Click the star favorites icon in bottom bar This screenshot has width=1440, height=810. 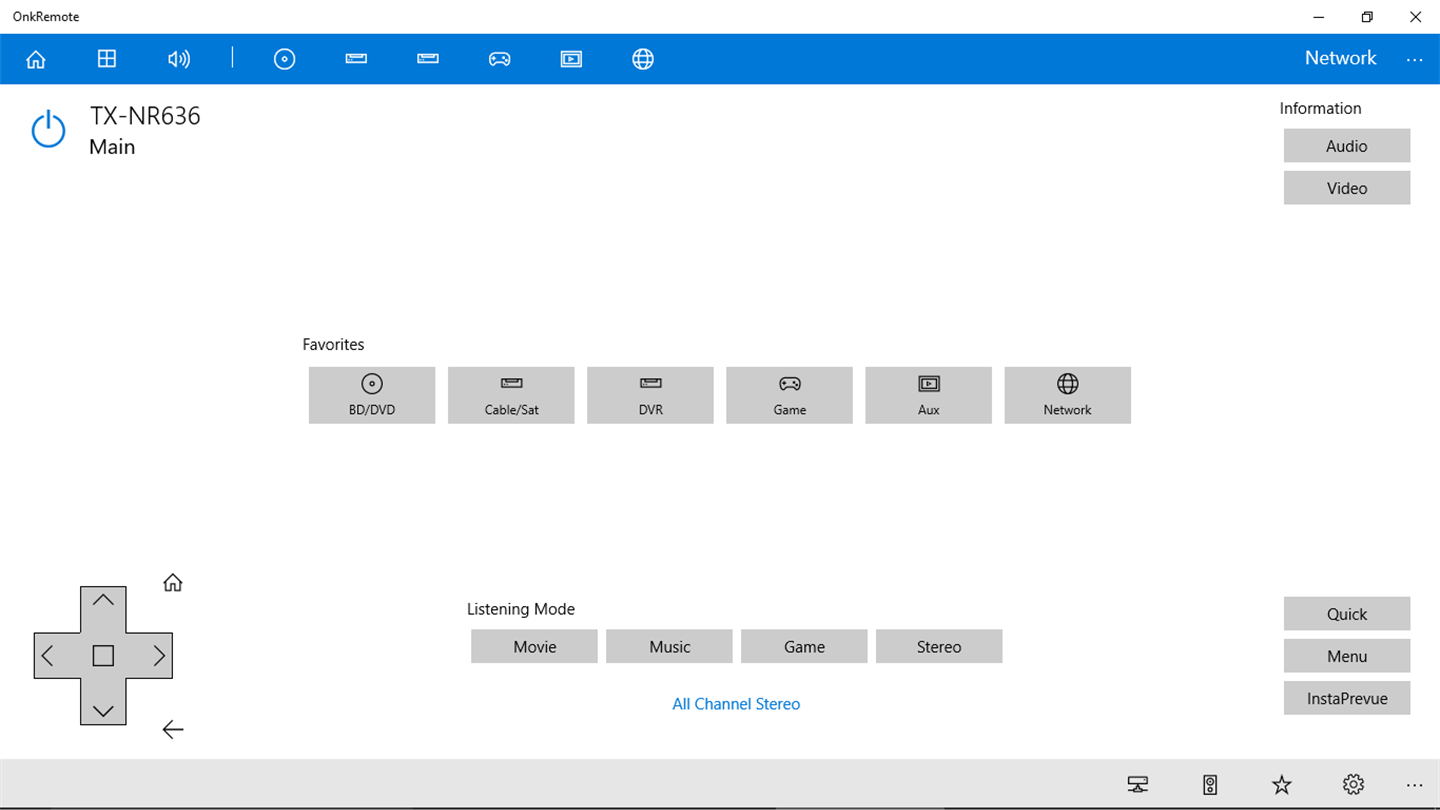pyautogui.click(x=1282, y=784)
